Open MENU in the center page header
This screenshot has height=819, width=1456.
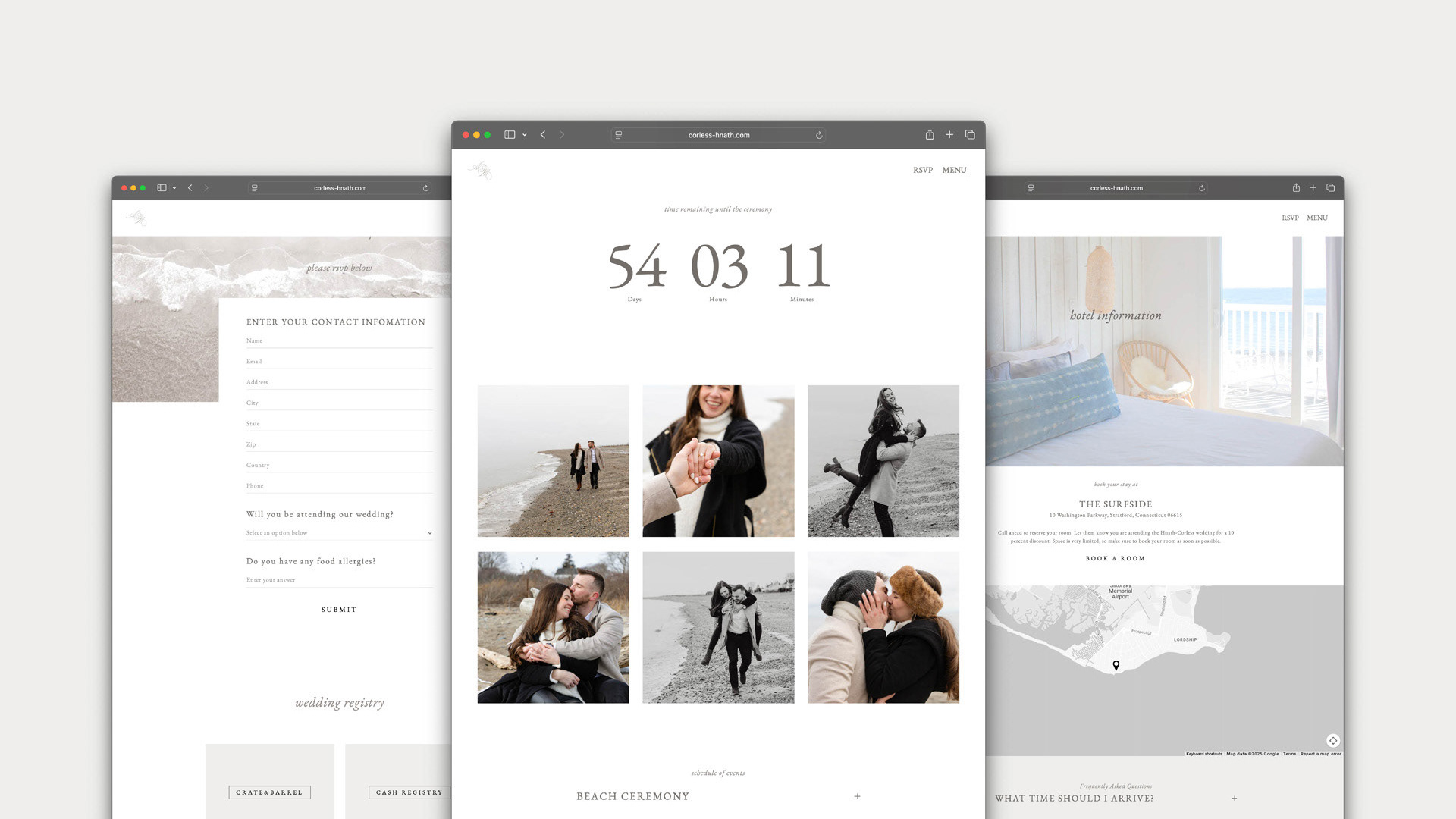point(954,171)
